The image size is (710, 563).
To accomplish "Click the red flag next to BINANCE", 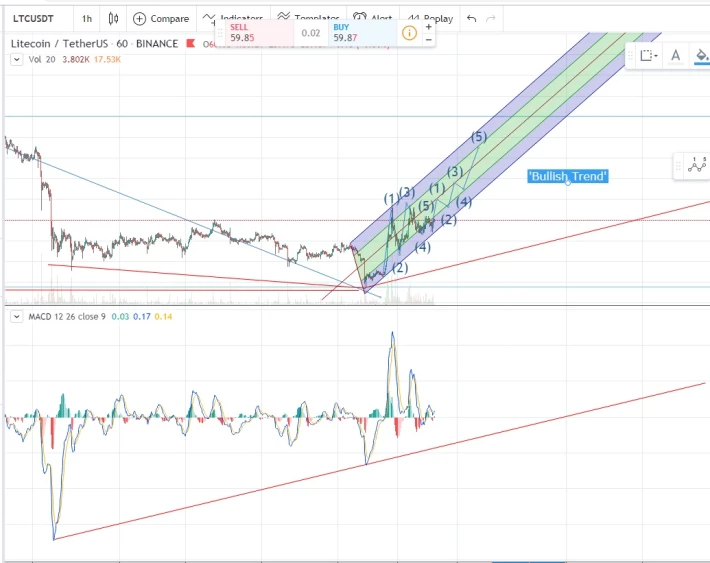I will coord(191,43).
